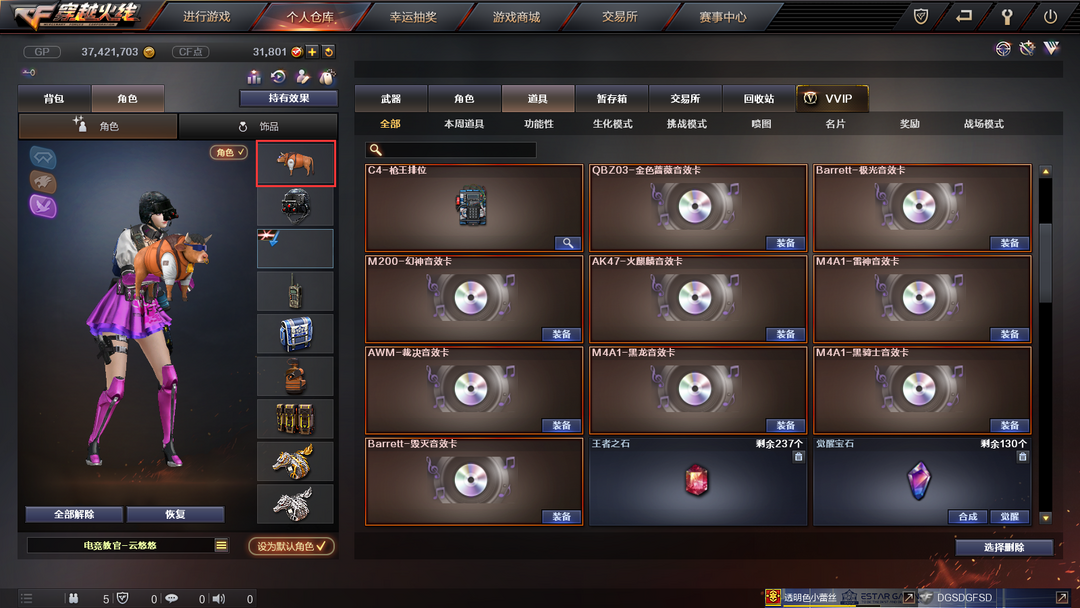Switch to the 武器 tab
This screenshot has width=1080, height=608.
click(391, 98)
